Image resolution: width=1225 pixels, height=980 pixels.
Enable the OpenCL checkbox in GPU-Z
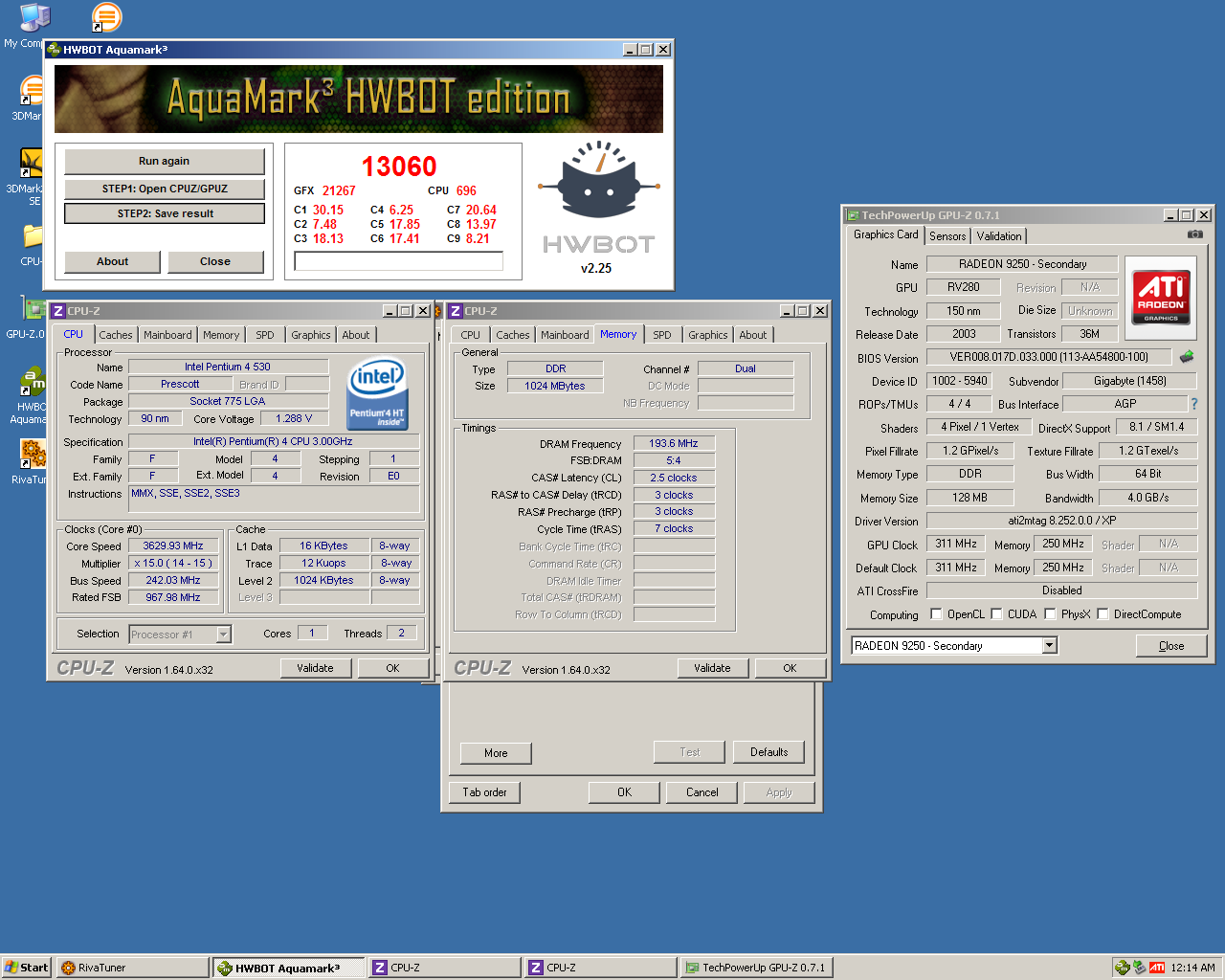[936, 614]
